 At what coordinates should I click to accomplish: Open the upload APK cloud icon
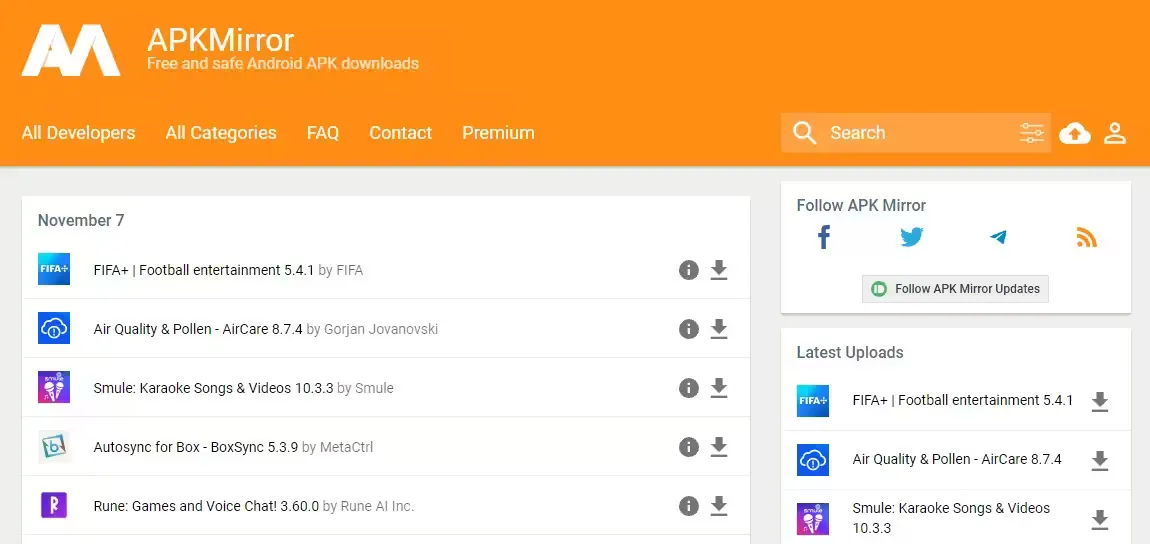coord(1074,133)
